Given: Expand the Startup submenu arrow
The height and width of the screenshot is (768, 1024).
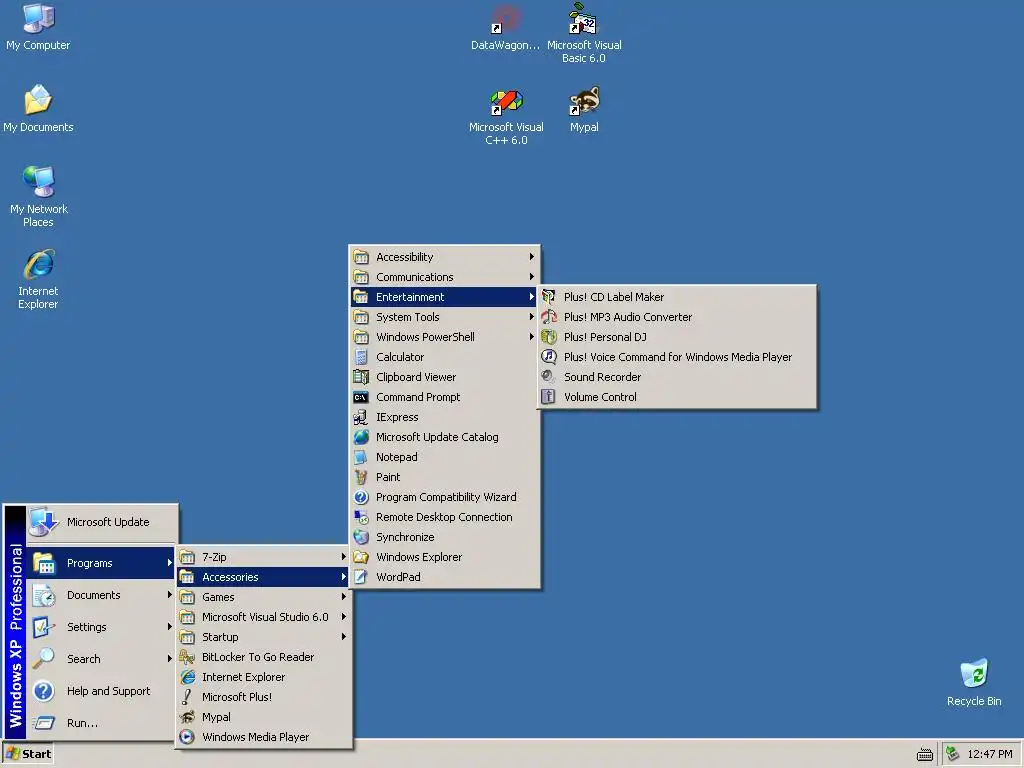Looking at the screenshot, I should point(344,637).
